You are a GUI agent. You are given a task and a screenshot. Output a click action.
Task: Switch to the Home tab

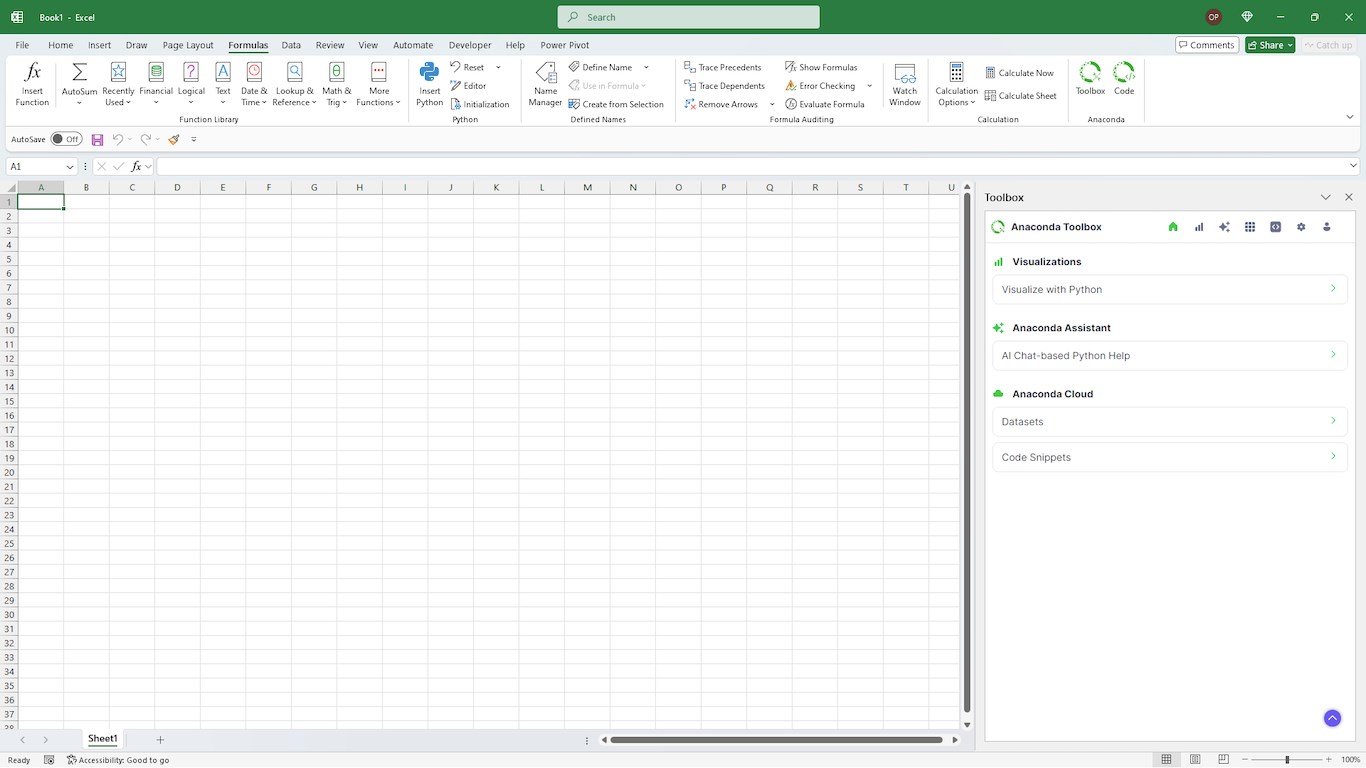(x=60, y=45)
